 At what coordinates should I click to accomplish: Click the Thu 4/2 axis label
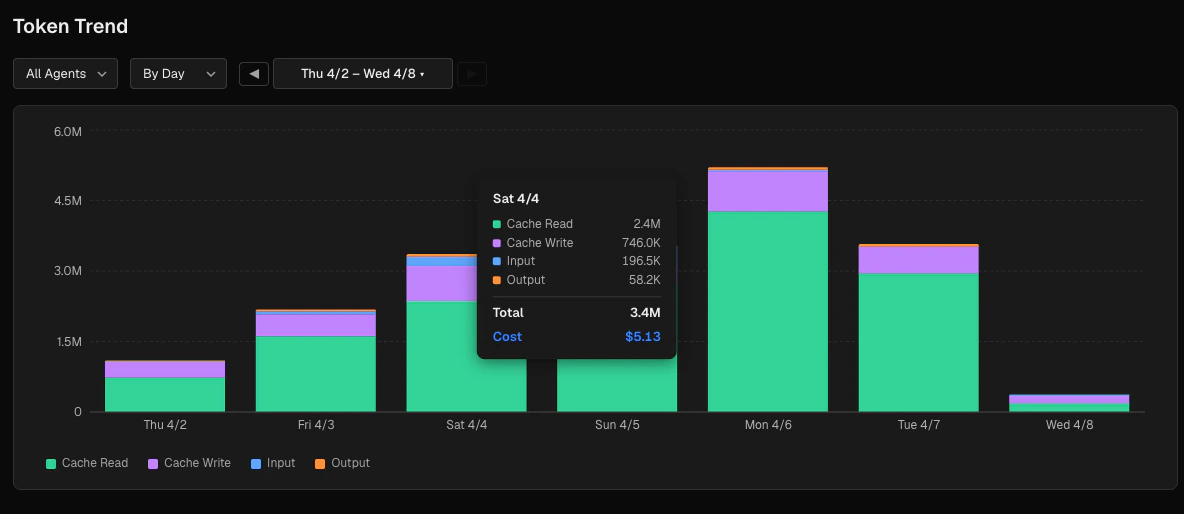tap(165, 425)
